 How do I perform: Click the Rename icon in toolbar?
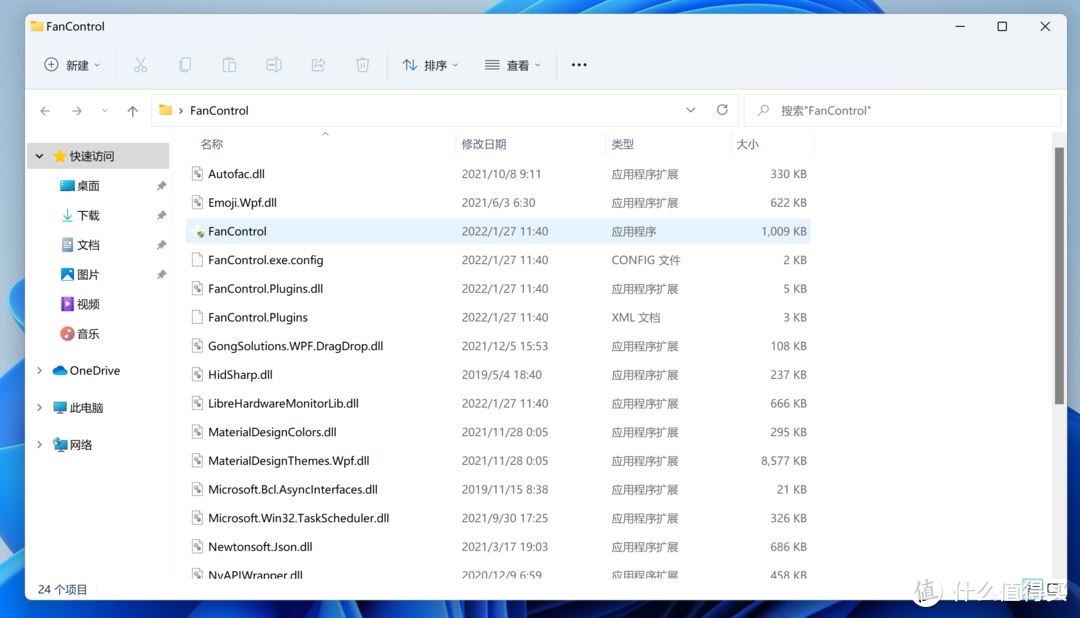pyautogui.click(x=273, y=65)
